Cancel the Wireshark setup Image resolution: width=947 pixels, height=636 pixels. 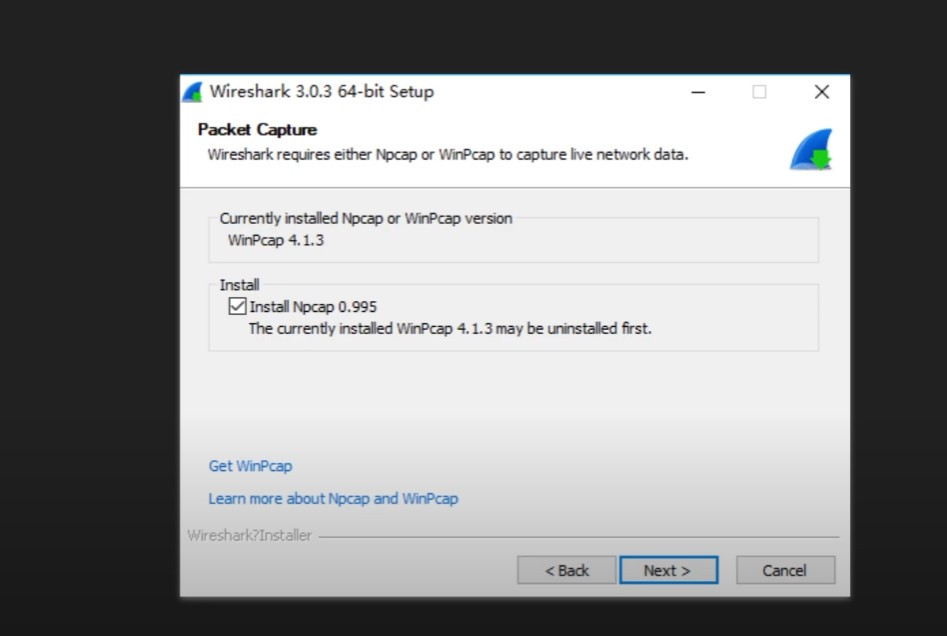tap(785, 570)
